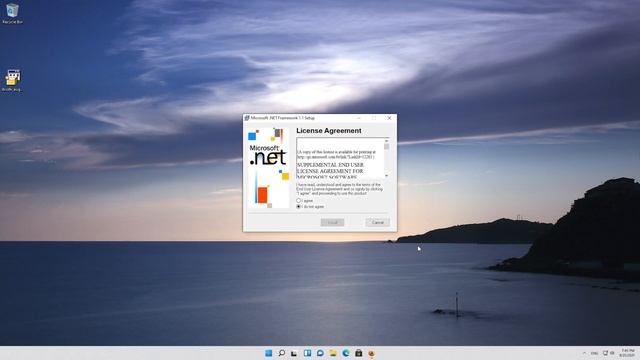Select the installer file icon on desktop
640x360 pixels.
point(12,80)
